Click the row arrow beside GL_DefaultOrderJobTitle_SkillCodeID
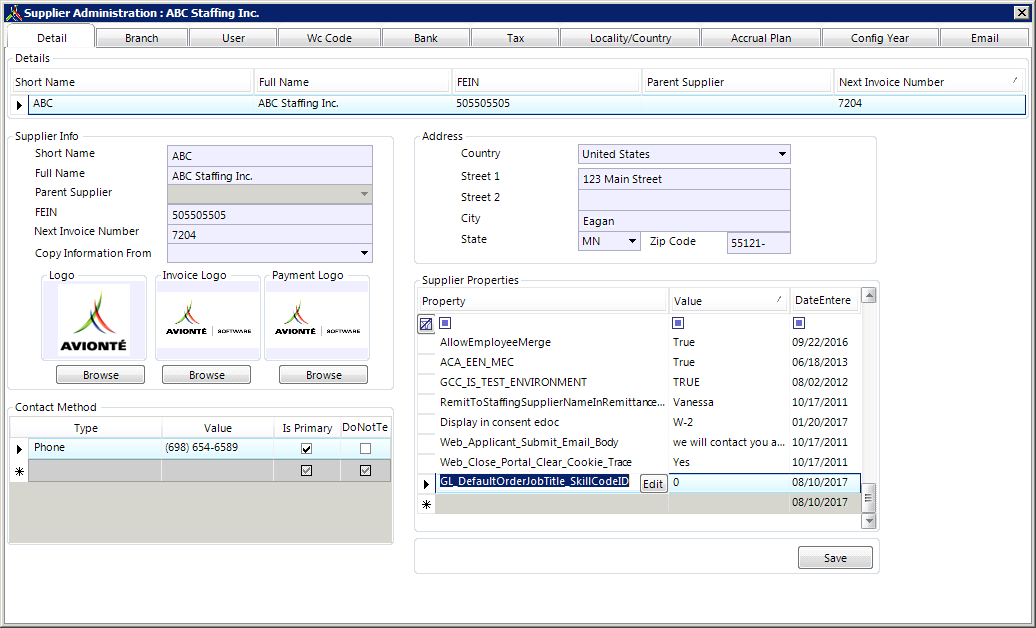 click(426, 484)
